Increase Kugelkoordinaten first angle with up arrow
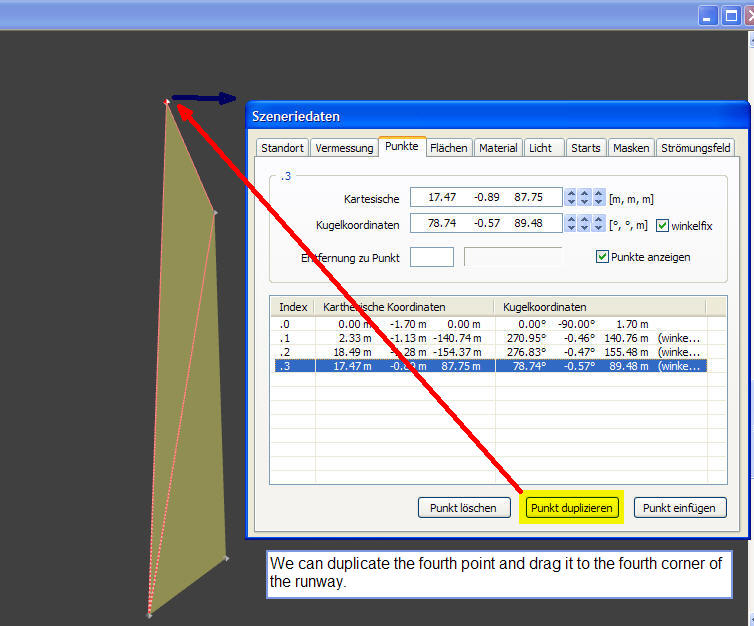Image resolution: width=754 pixels, height=626 pixels. click(571, 219)
